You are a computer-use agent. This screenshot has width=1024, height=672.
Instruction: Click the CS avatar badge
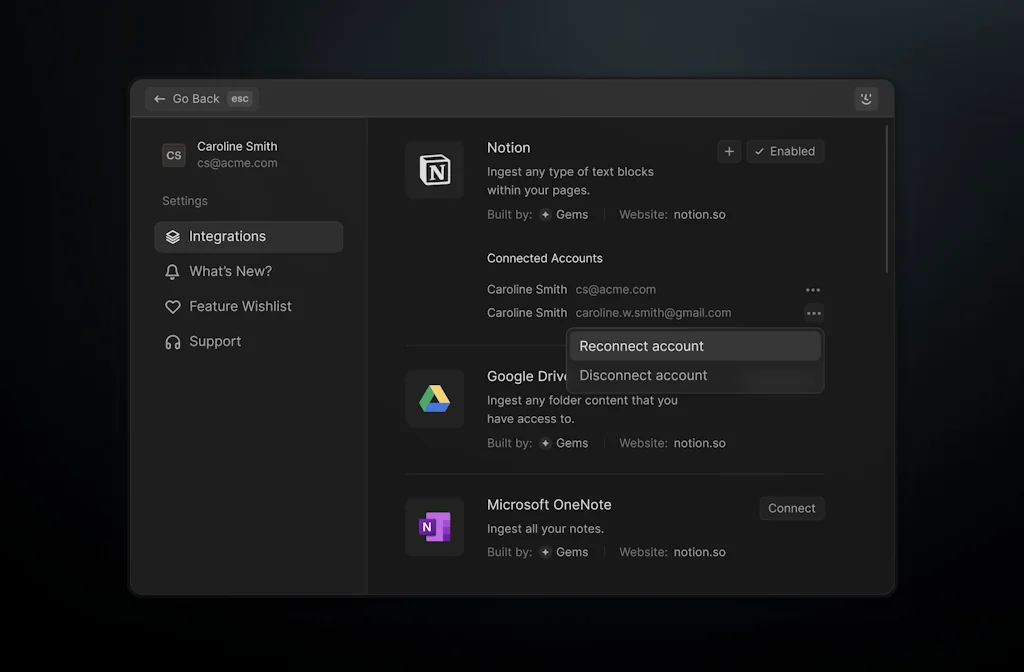(x=174, y=155)
